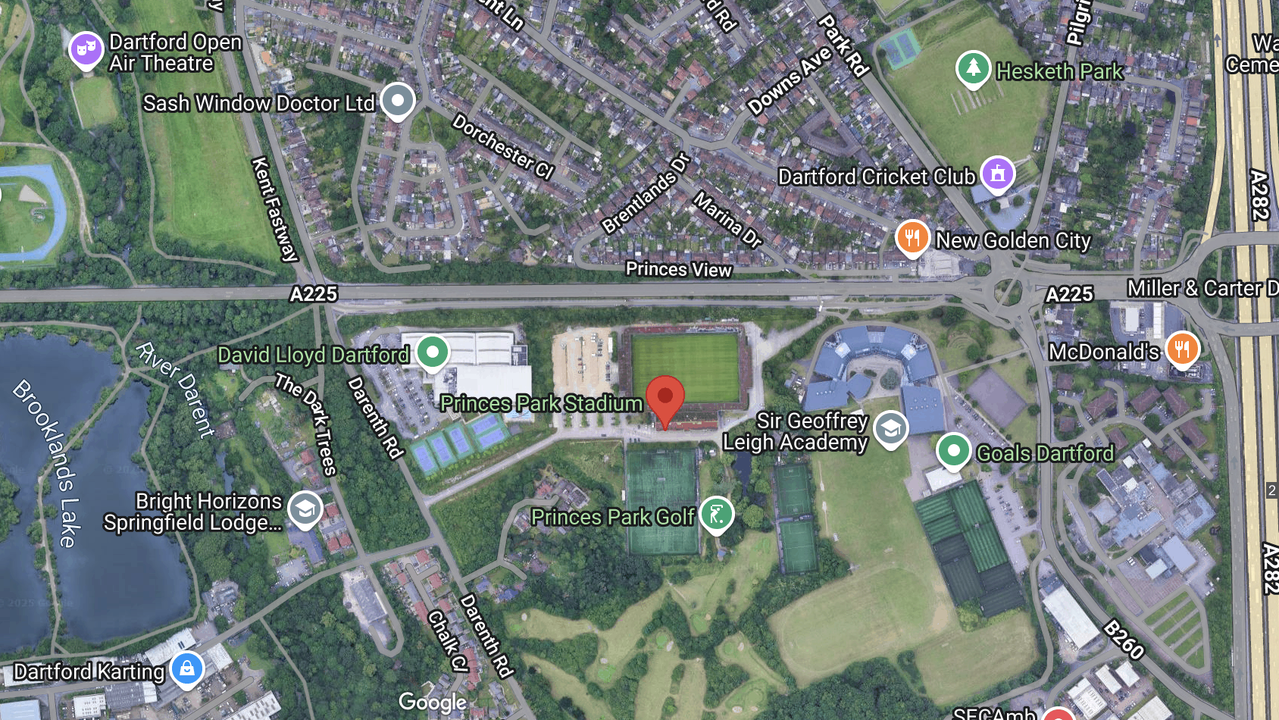Click the New Golden City restaurant icon
This screenshot has width=1279, height=720.
(912, 238)
